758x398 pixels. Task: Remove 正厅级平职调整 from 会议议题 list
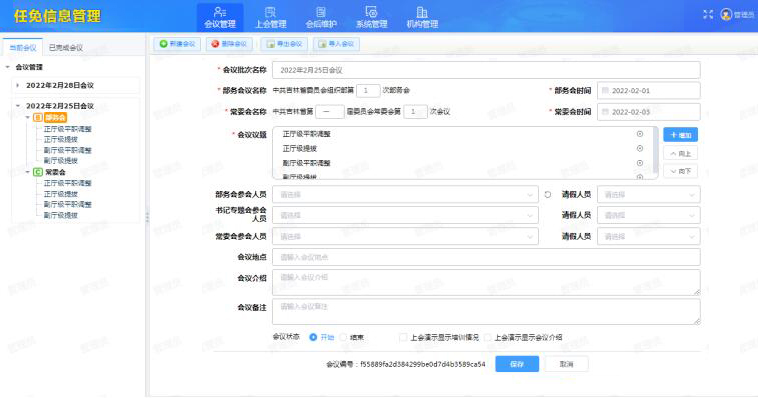[x=640, y=134]
